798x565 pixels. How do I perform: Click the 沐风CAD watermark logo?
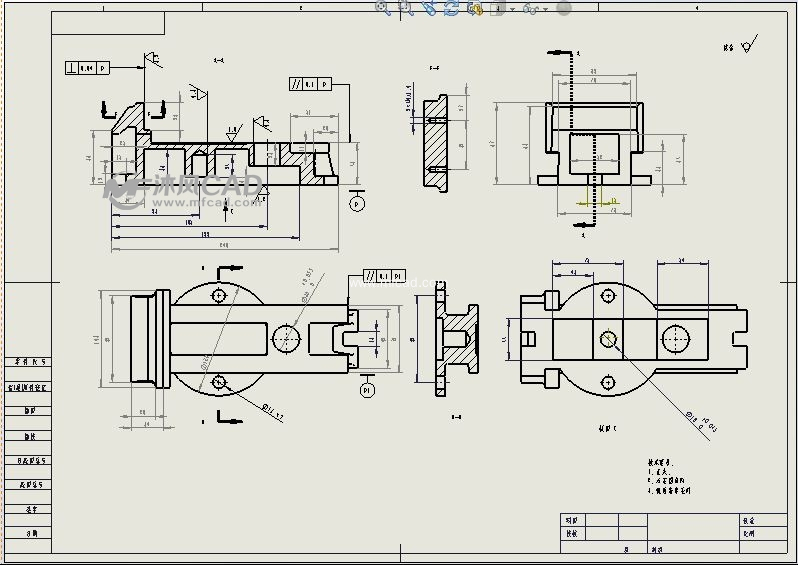point(185,188)
